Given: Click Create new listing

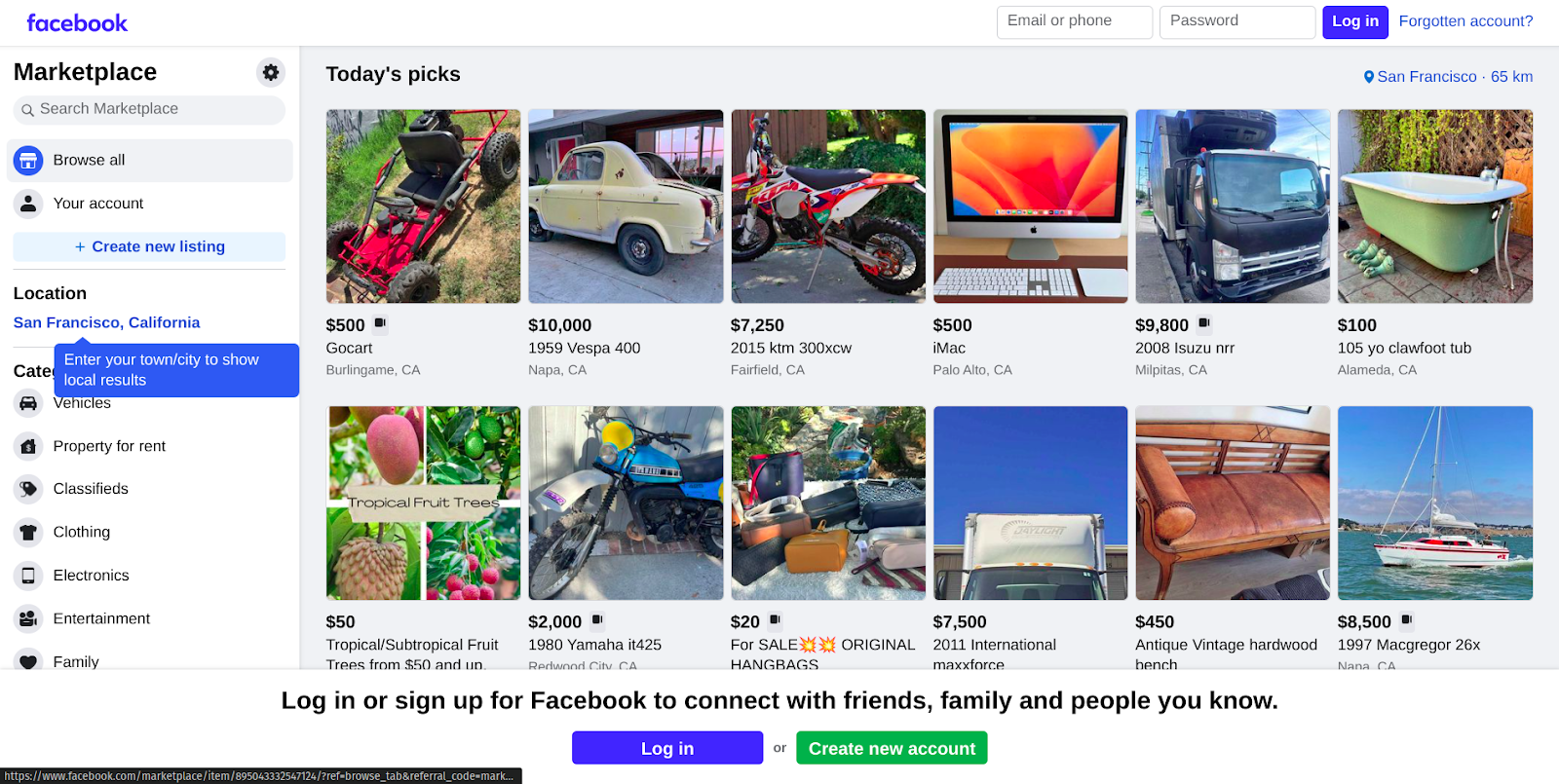Looking at the screenshot, I should click(x=148, y=246).
